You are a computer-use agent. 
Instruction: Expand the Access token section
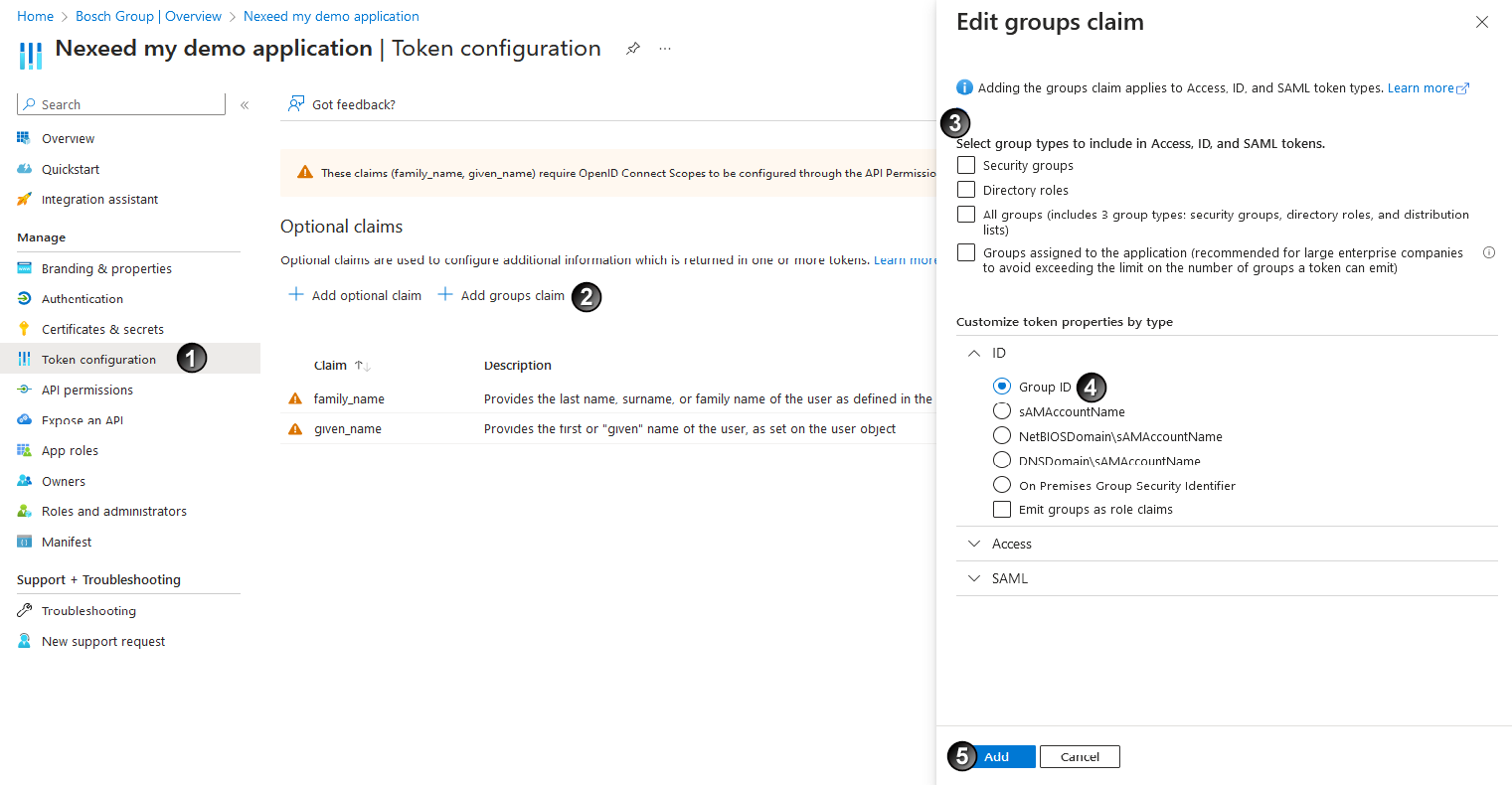[974, 544]
